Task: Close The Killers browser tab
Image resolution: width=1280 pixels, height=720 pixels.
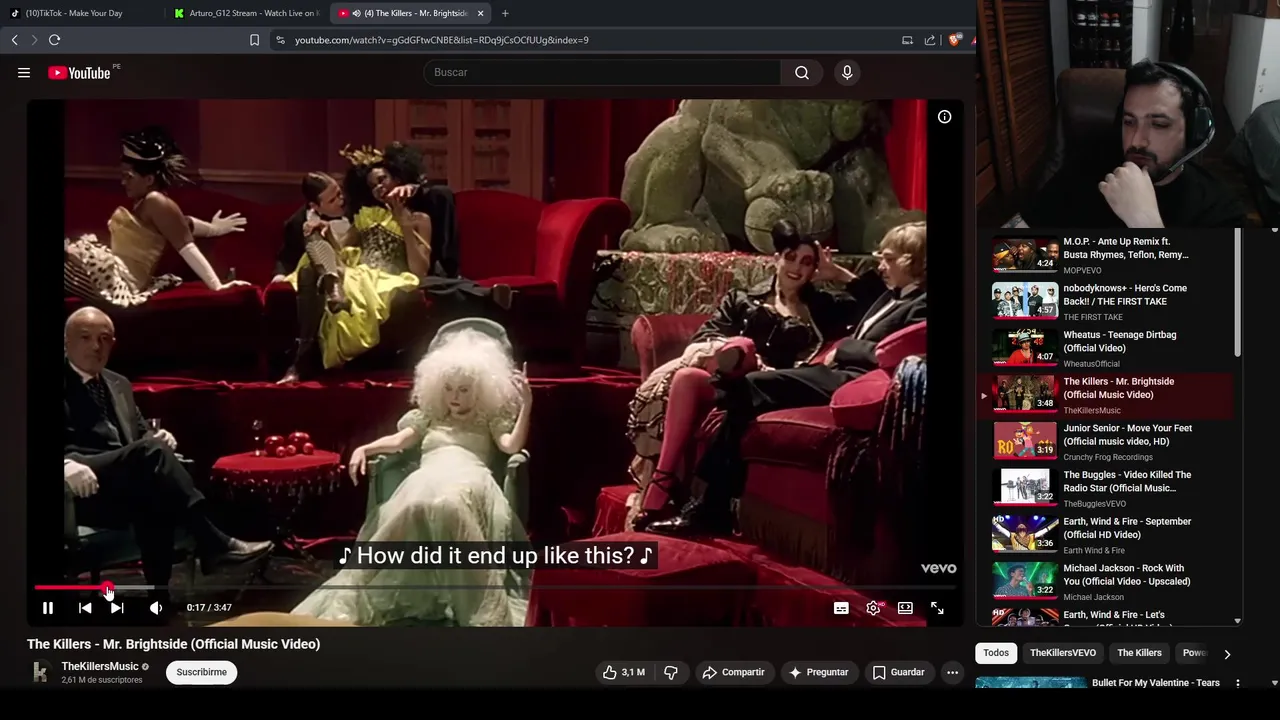Action: tap(480, 13)
